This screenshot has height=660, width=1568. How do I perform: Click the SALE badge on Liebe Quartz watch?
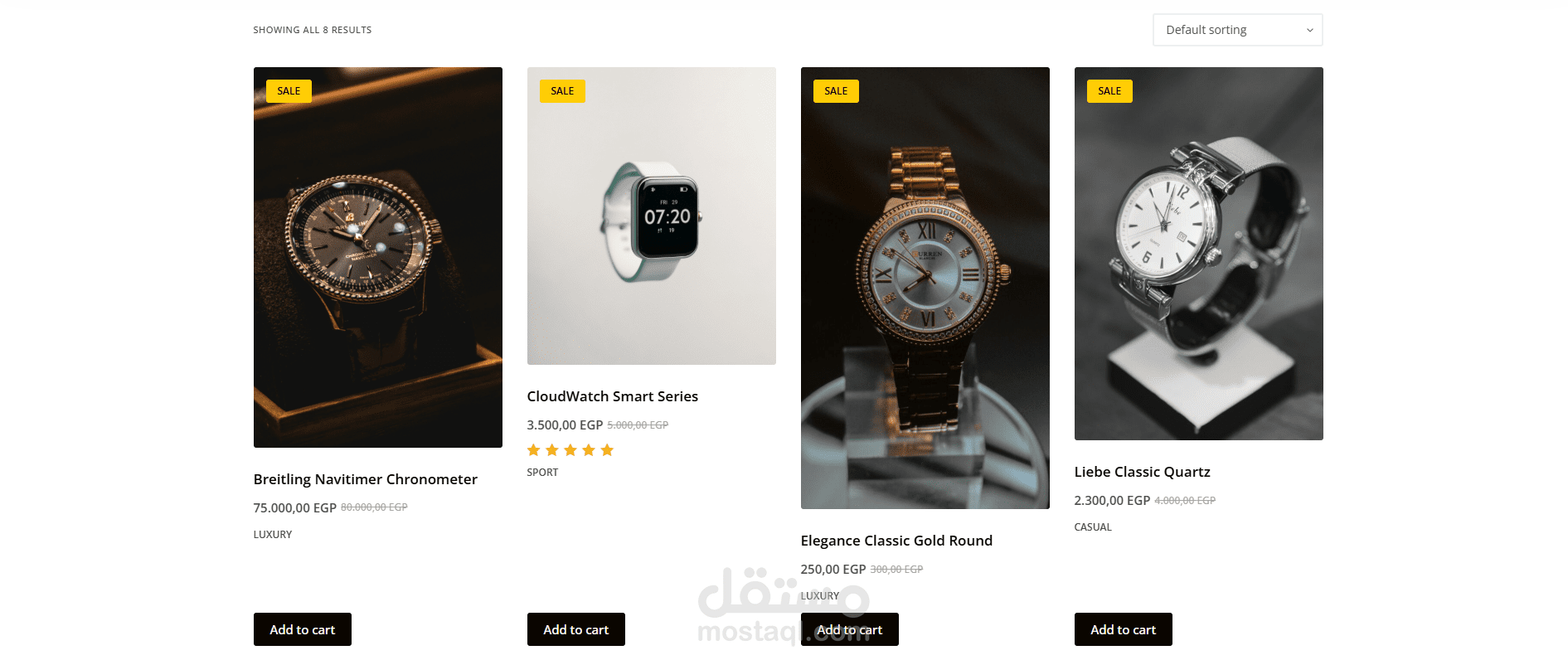point(1109,91)
